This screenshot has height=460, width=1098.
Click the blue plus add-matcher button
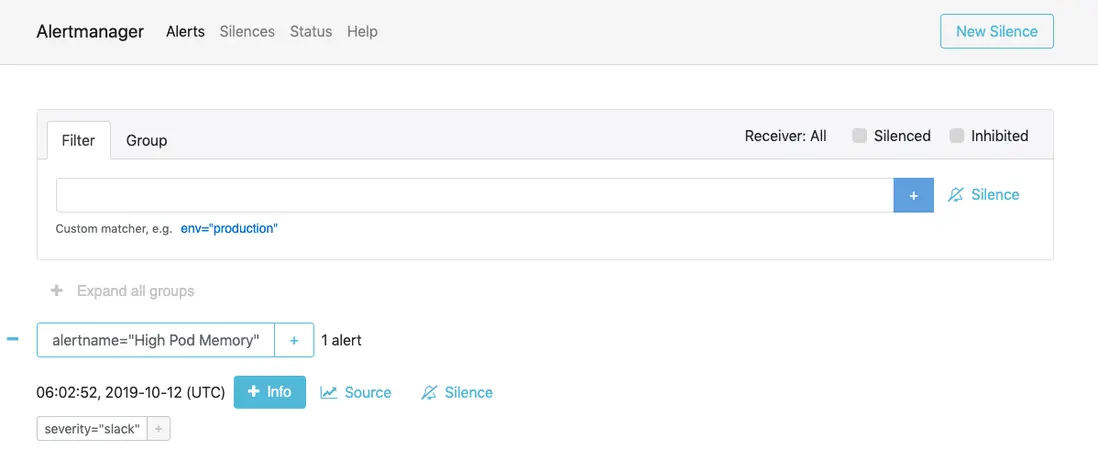pos(913,195)
